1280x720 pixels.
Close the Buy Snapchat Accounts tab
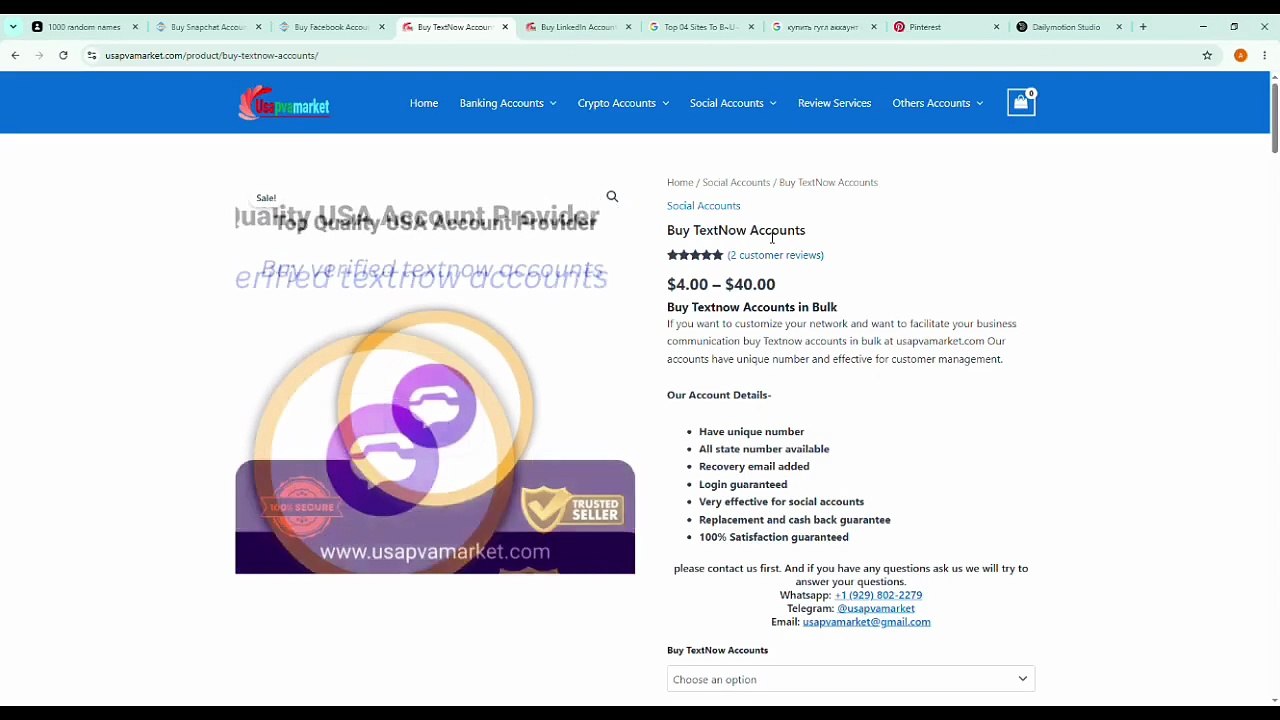click(258, 27)
